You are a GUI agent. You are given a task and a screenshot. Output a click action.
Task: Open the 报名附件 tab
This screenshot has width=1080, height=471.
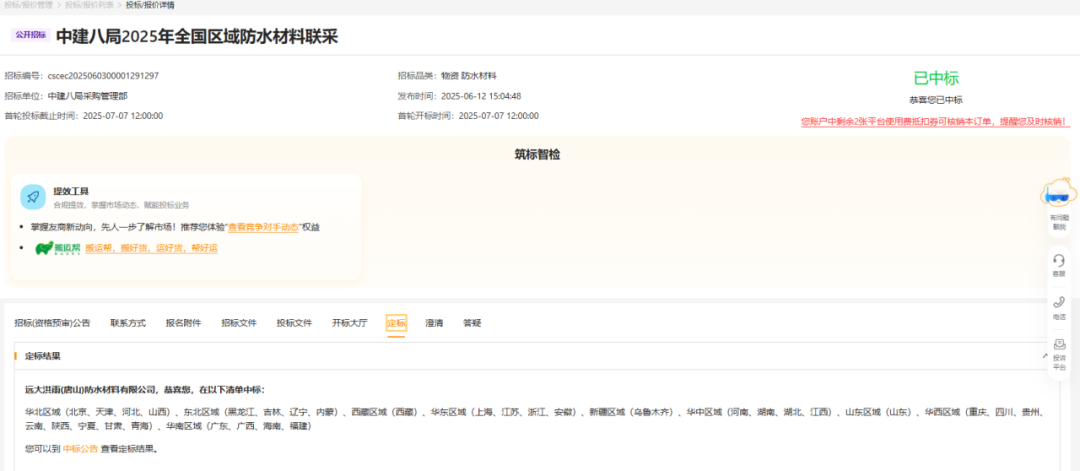coord(183,323)
